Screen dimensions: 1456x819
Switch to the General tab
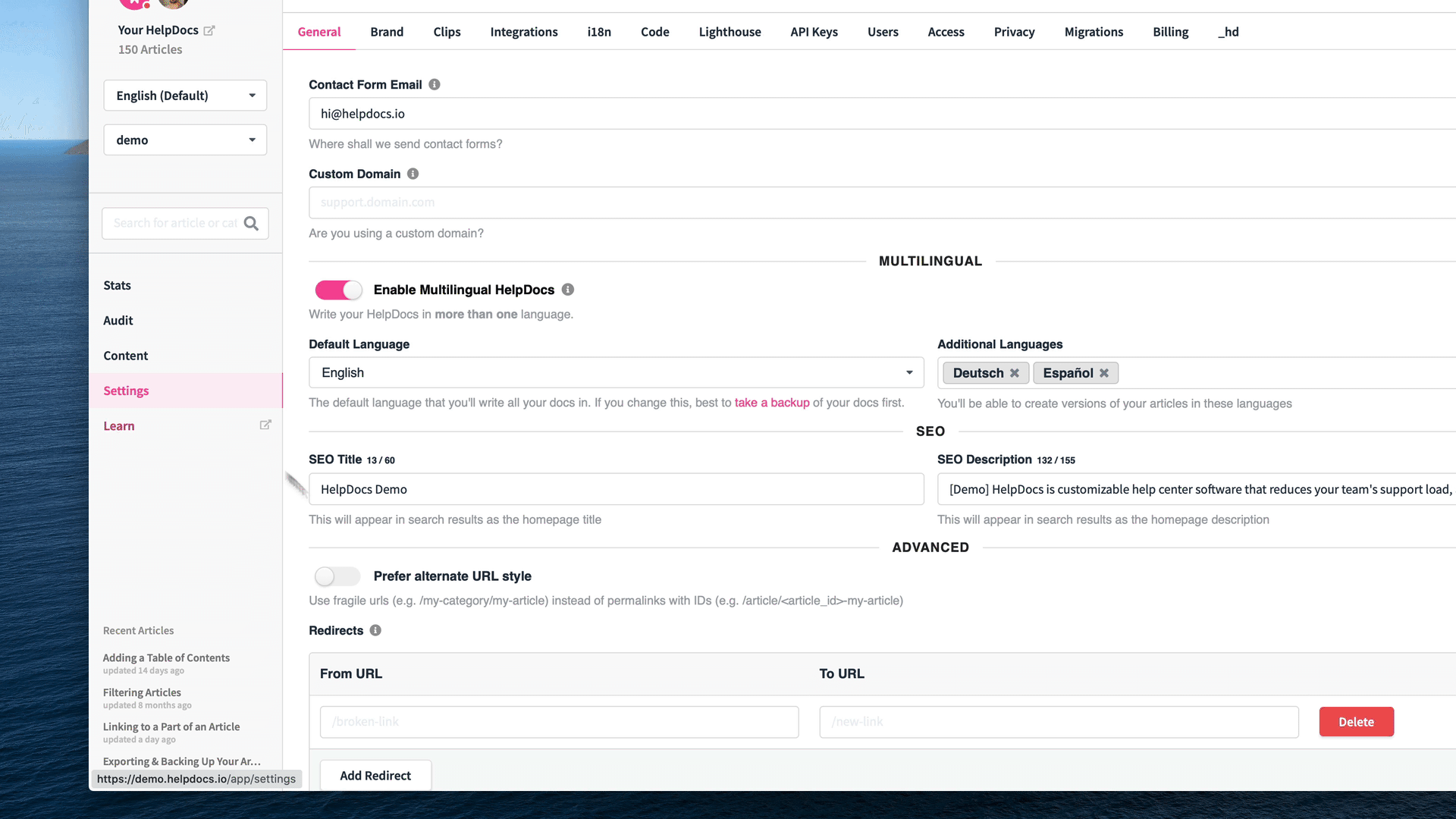click(319, 32)
